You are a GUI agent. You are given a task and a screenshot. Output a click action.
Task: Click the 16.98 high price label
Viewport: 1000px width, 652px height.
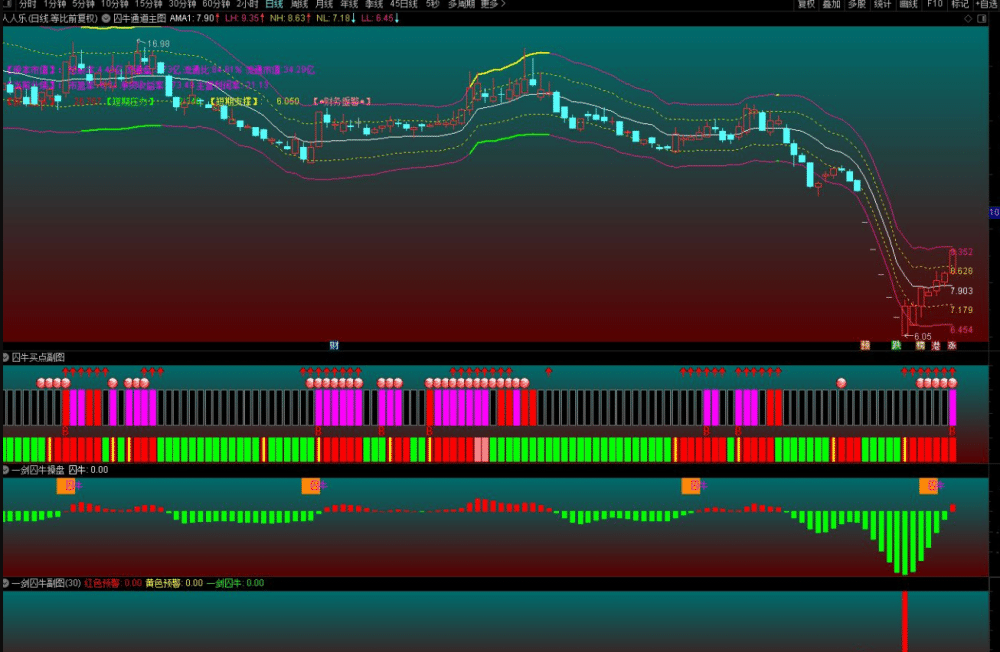[158, 44]
